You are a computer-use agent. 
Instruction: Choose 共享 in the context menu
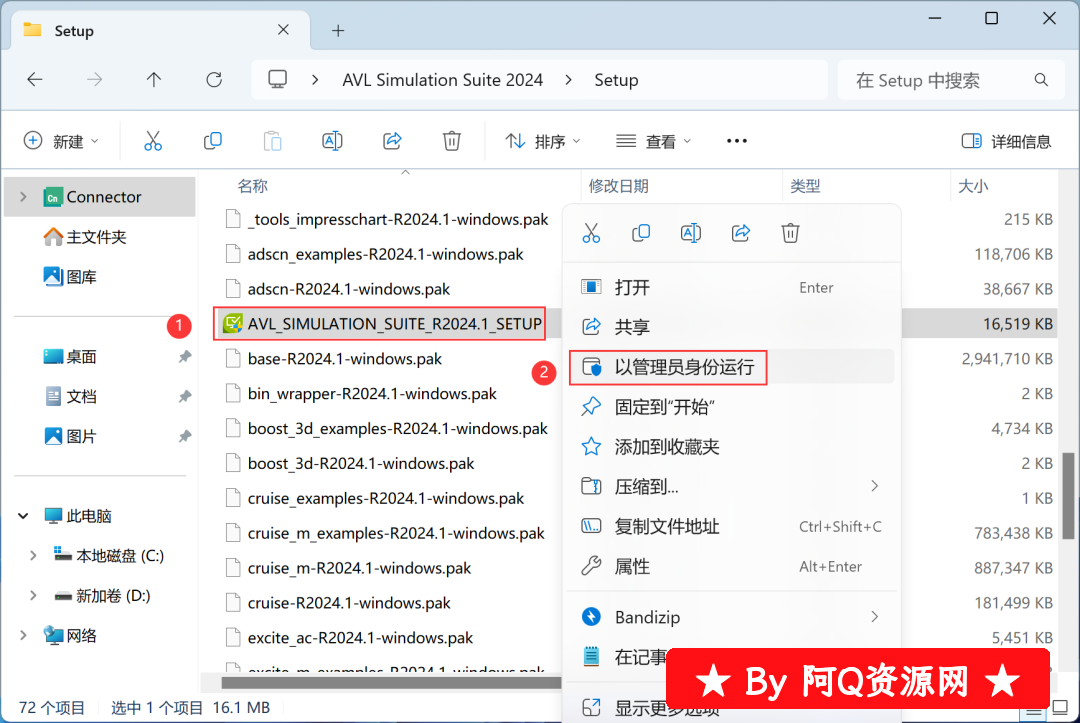click(731, 327)
